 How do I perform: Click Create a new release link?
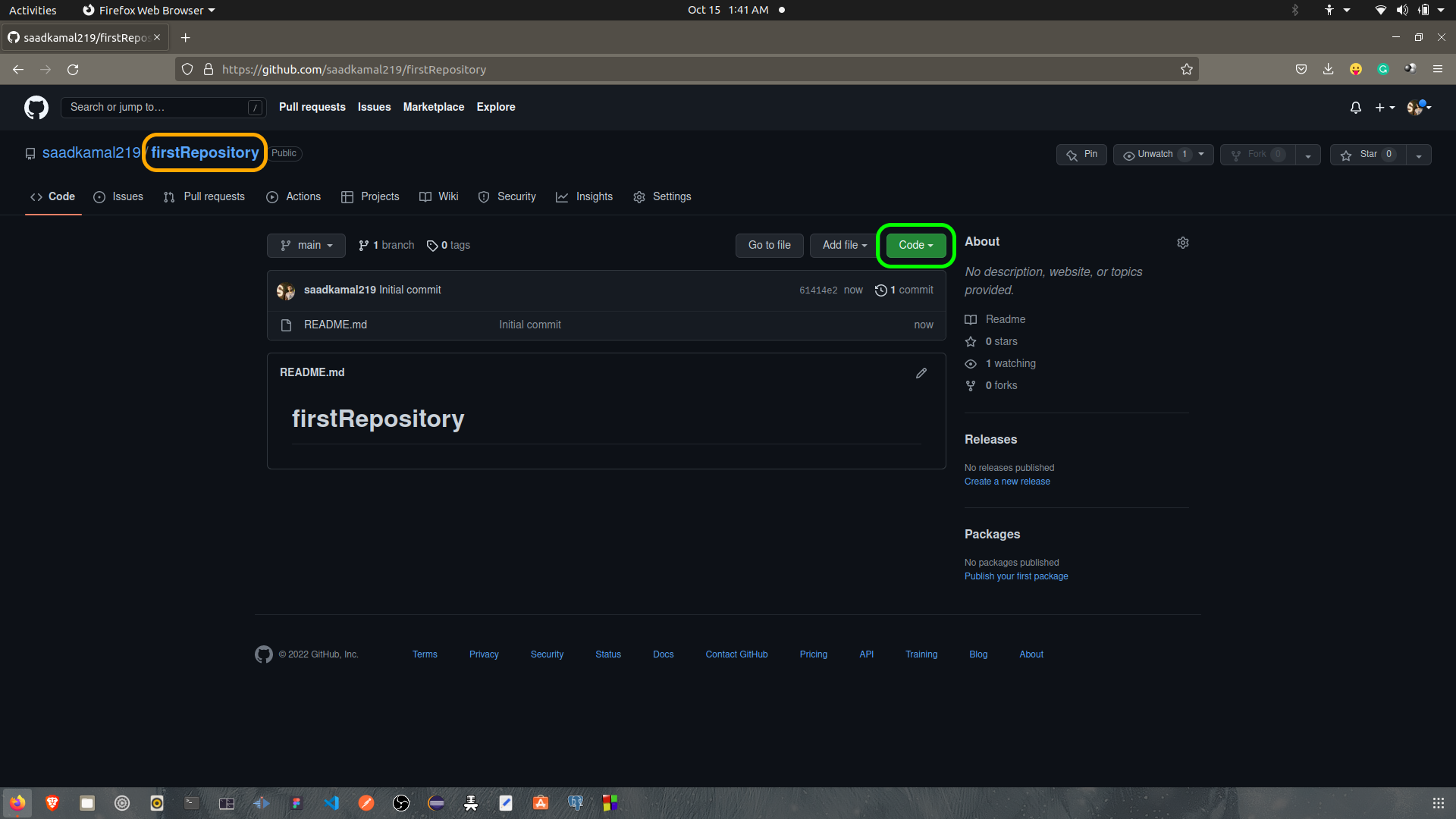pyautogui.click(x=1006, y=482)
